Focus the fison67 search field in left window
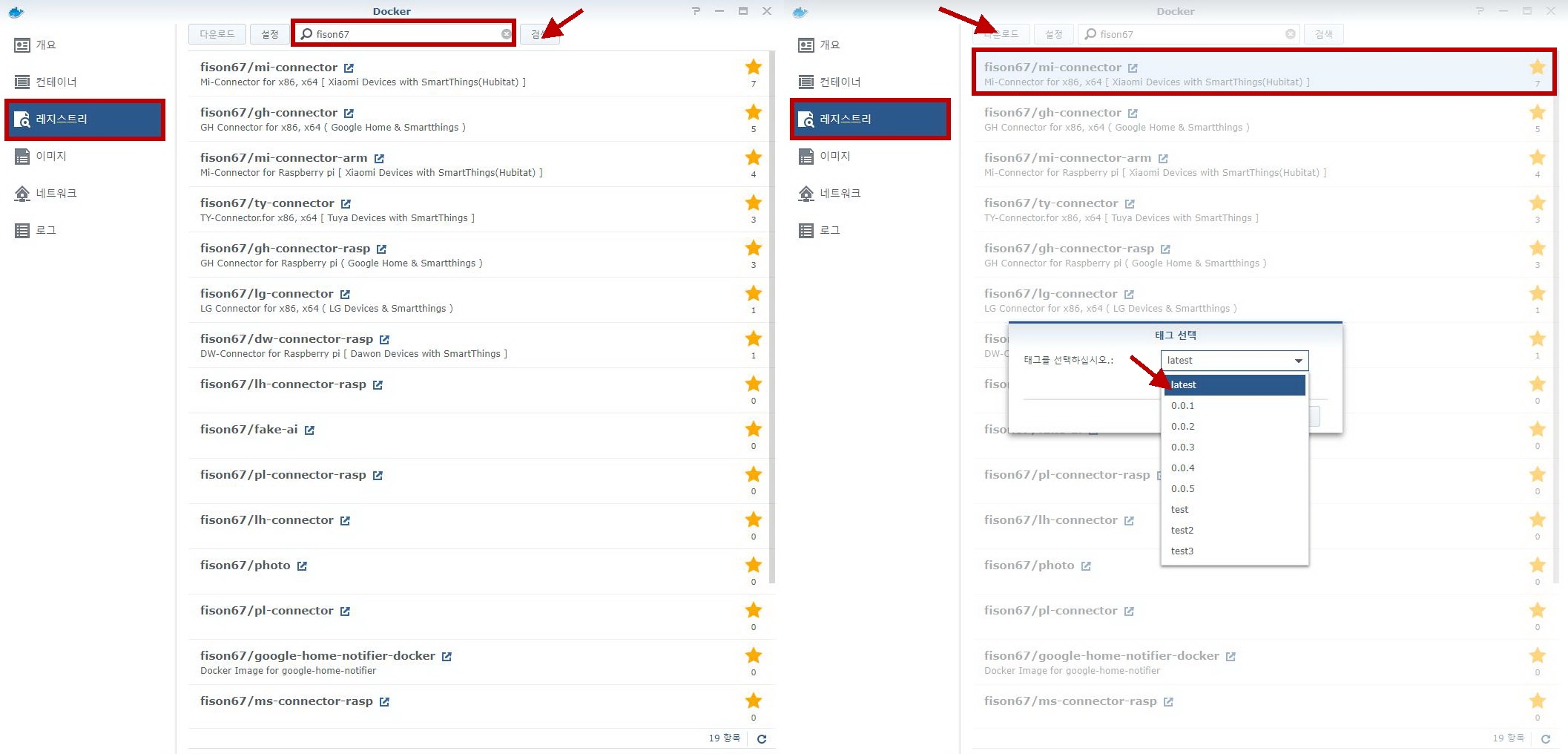 tap(404, 34)
